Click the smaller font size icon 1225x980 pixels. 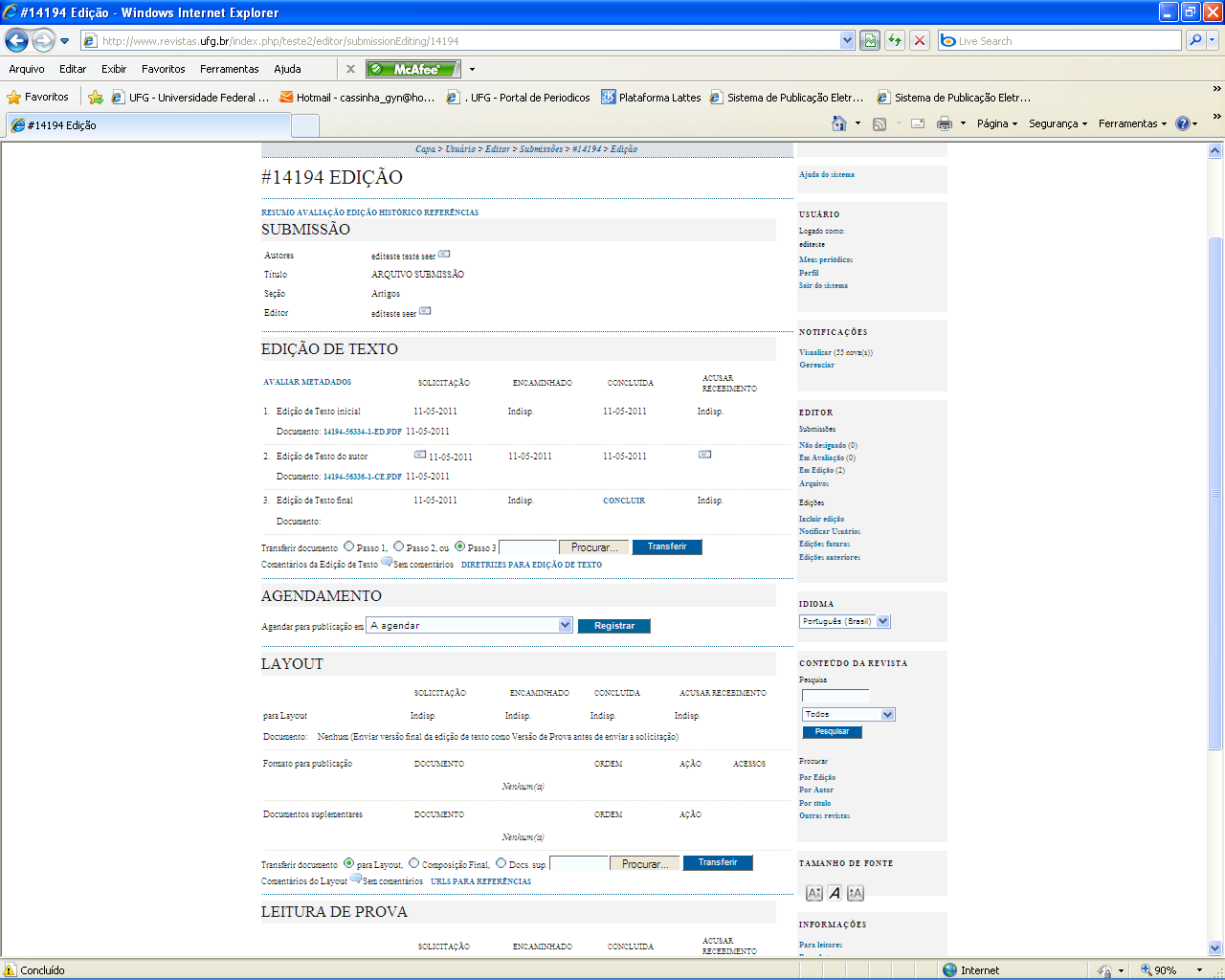[x=813, y=893]
